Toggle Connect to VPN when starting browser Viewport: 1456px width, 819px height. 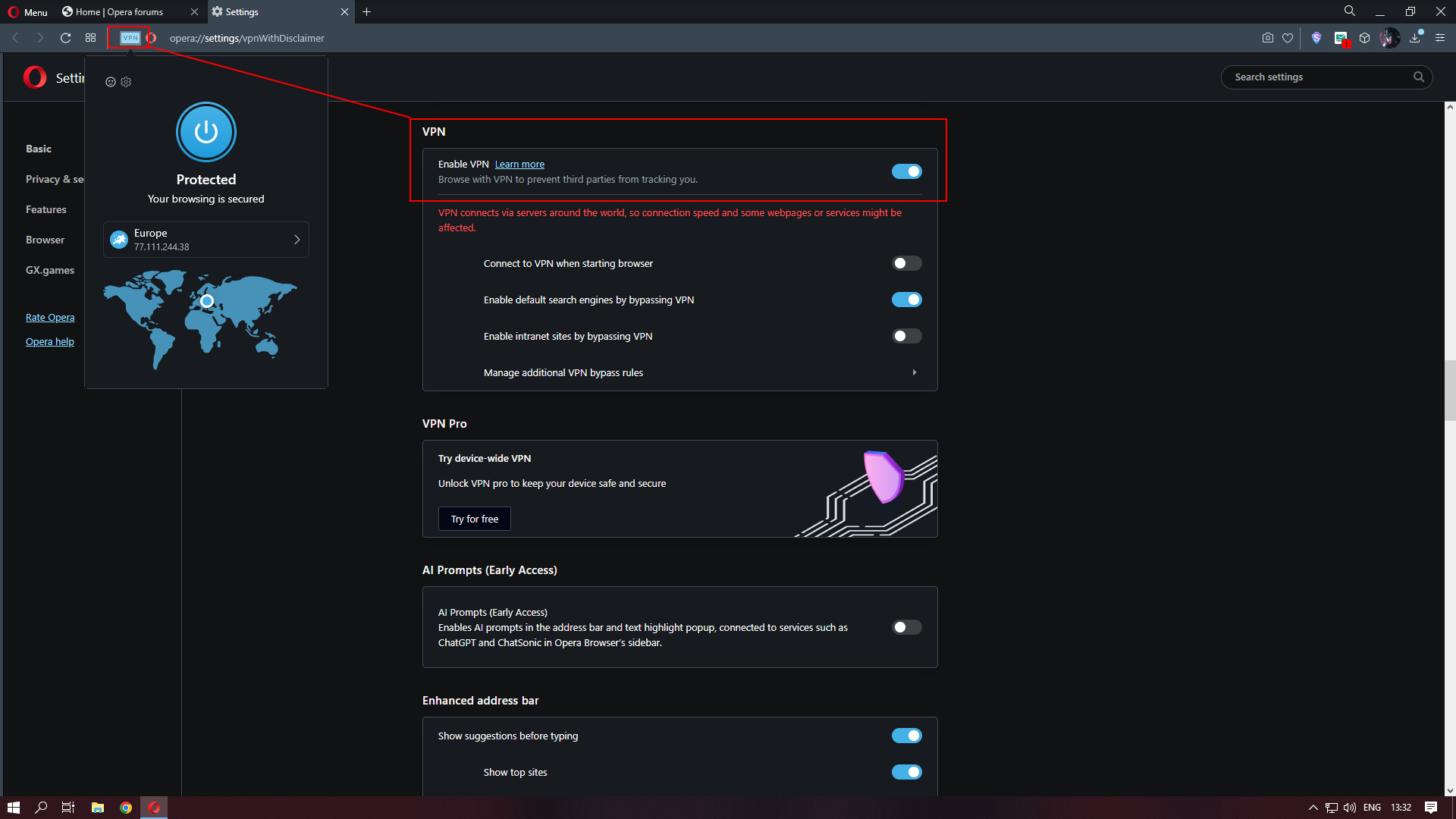coord(907,263)
